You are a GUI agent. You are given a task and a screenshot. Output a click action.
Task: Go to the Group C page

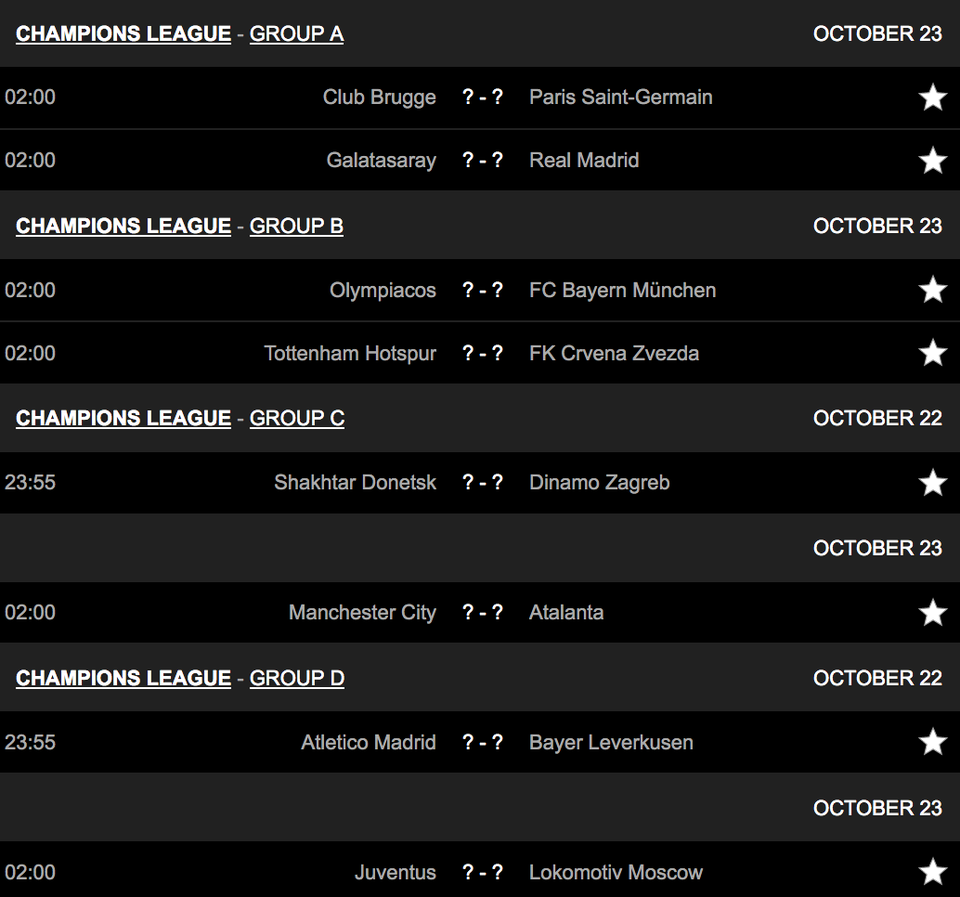(297, 418)
